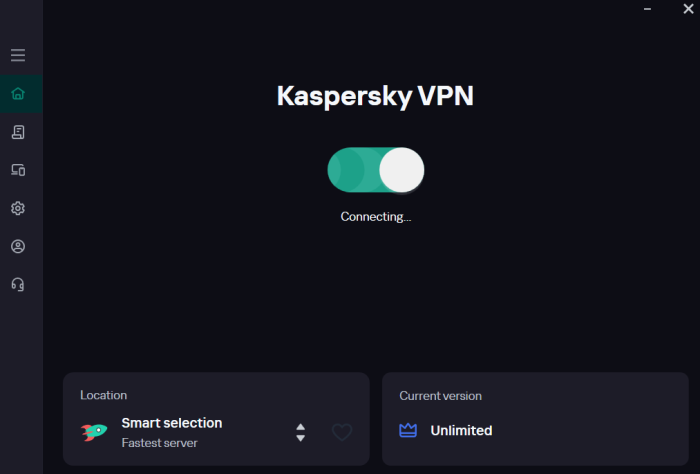Select the Smart selection location text

click(x=172, y=423)
